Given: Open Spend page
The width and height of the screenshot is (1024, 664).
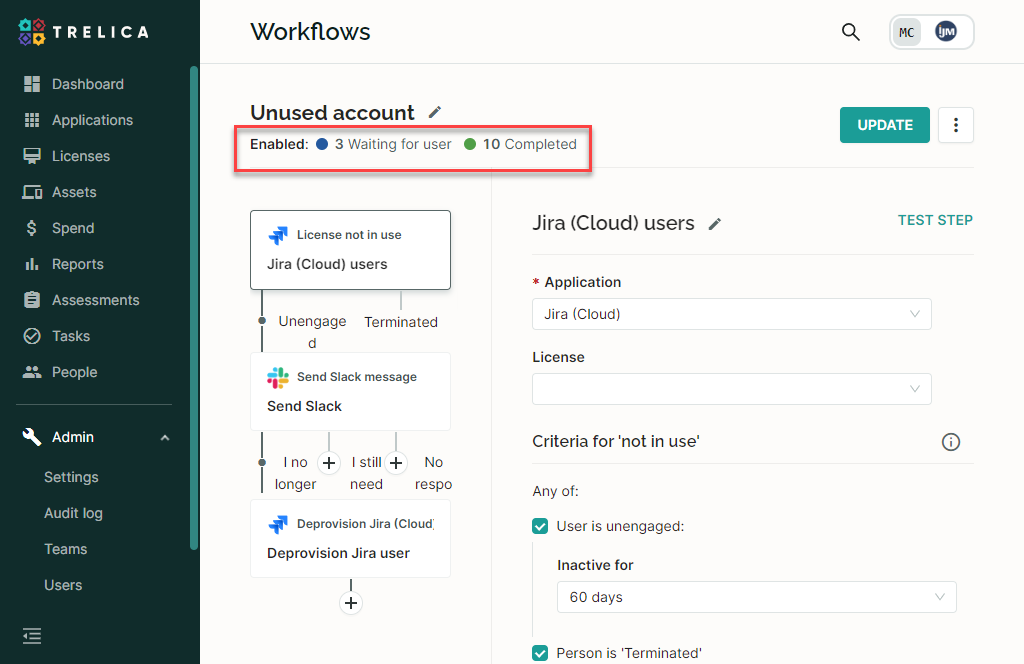Looking at the screenshot, I should (x=73, y=228).
